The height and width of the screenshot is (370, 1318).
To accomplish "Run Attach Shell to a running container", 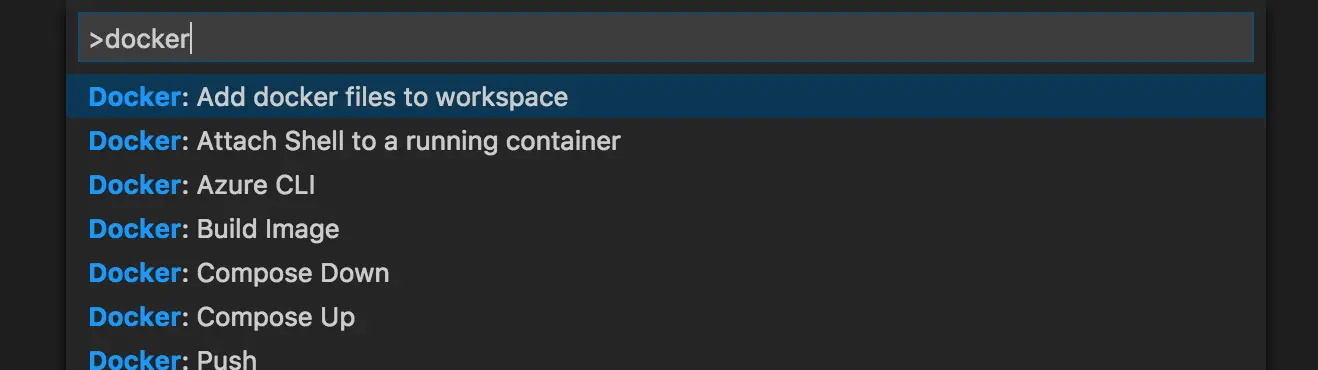I will [666, 141].
